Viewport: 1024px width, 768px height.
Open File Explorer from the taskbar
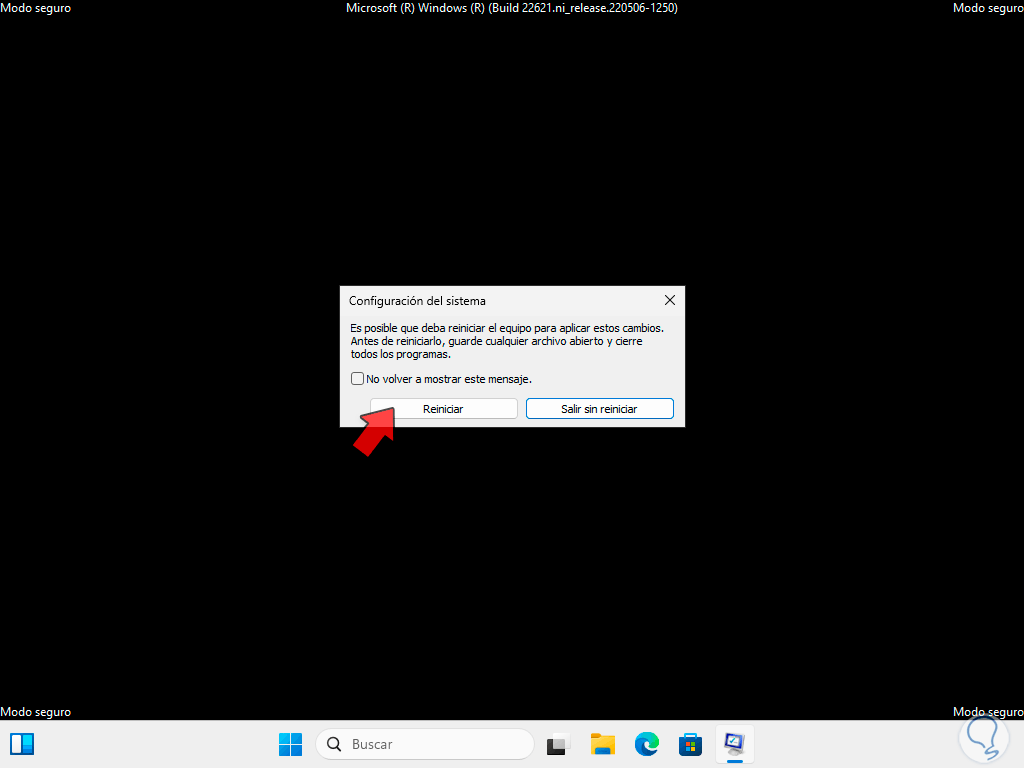602,744
